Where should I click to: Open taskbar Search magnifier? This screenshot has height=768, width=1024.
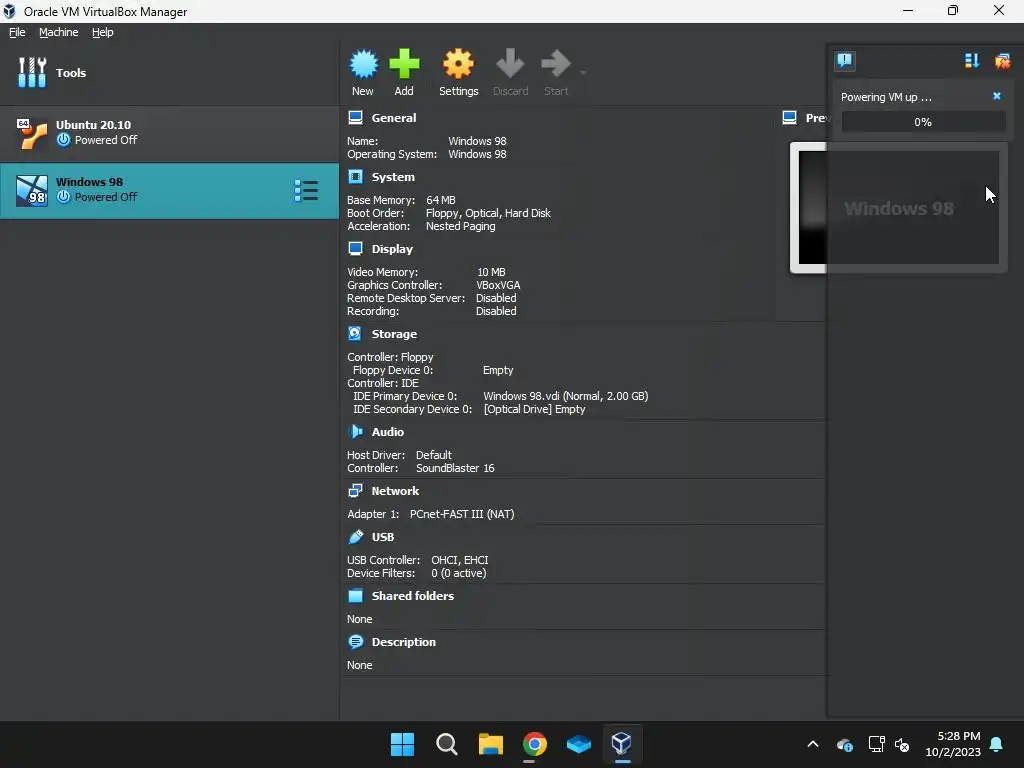pos(447,744)
